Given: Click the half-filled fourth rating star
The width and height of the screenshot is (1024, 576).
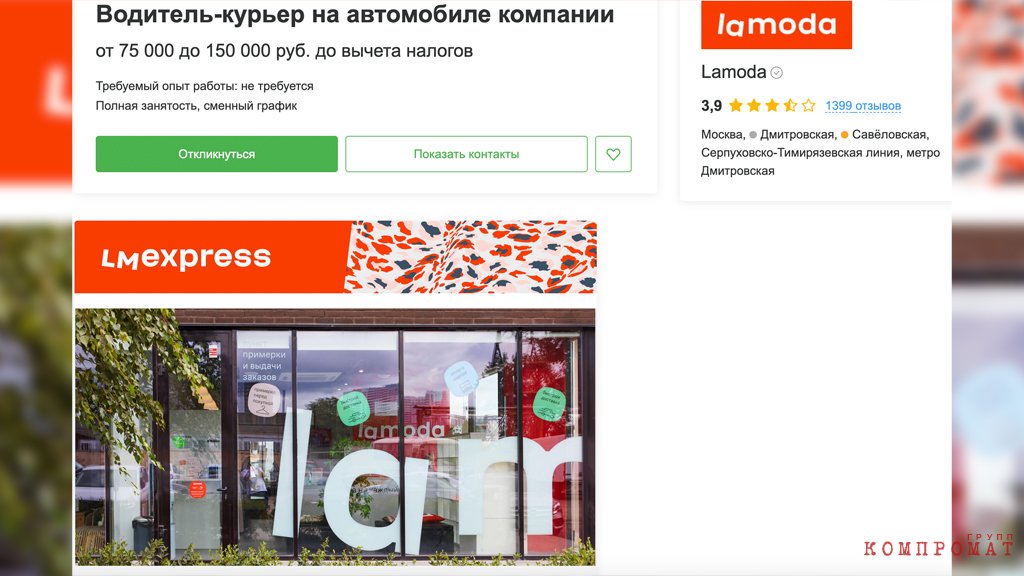Looking at the screenshot, I should tap(790, 105).
